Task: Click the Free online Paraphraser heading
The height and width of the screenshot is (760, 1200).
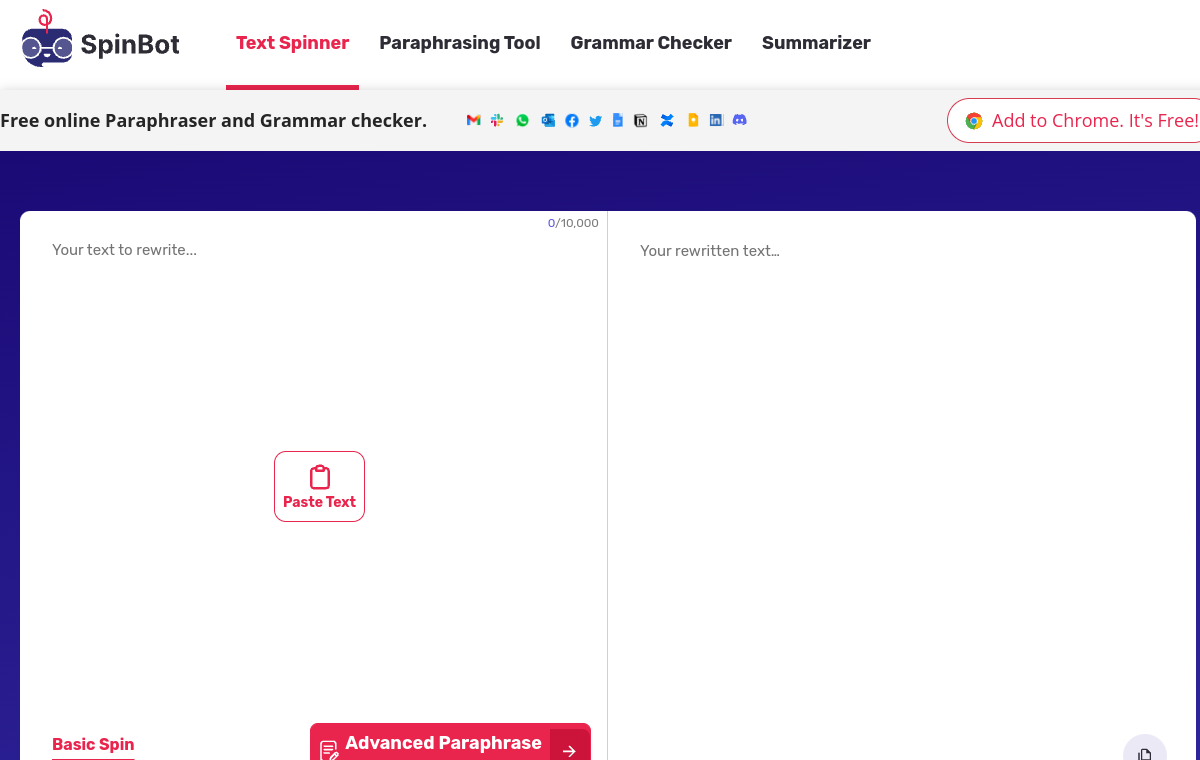Action: (x=214, y=121)
